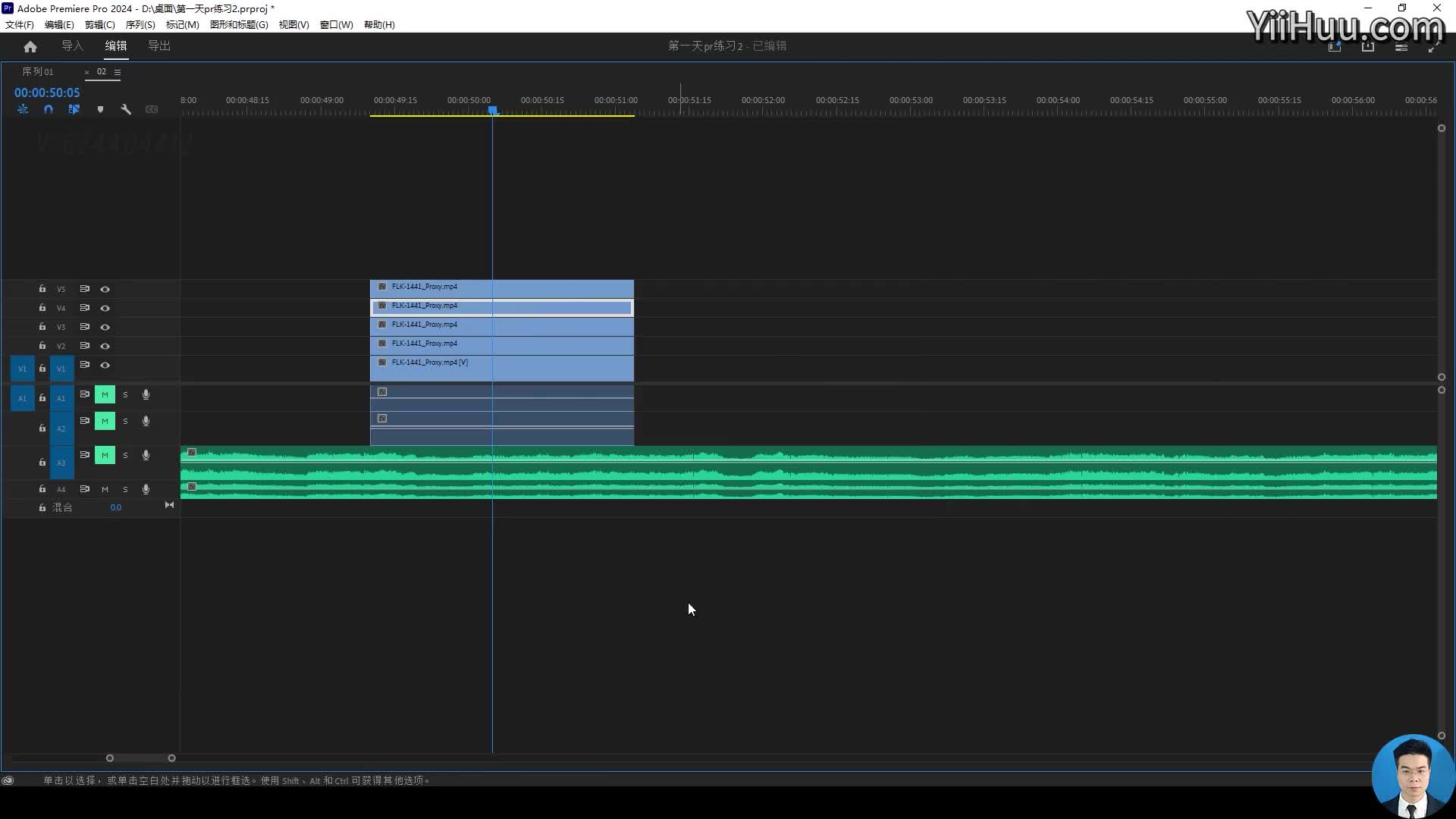
Task: Open Timeline Display Settings wrench
Action: [126, 109]
